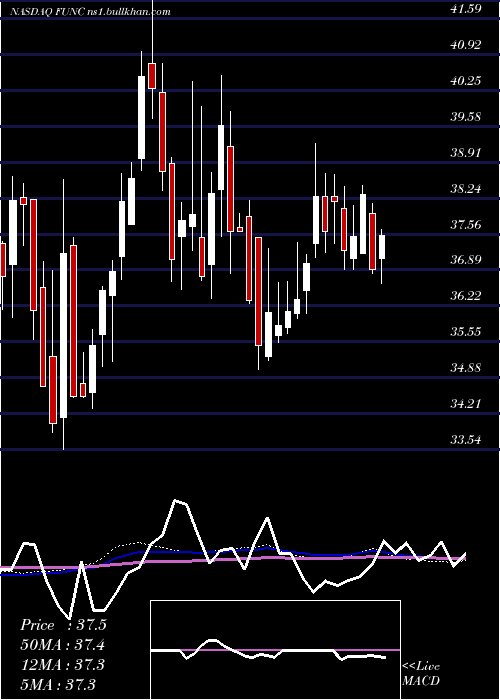Click the 36.89 price axis label

tap(466, 260)
